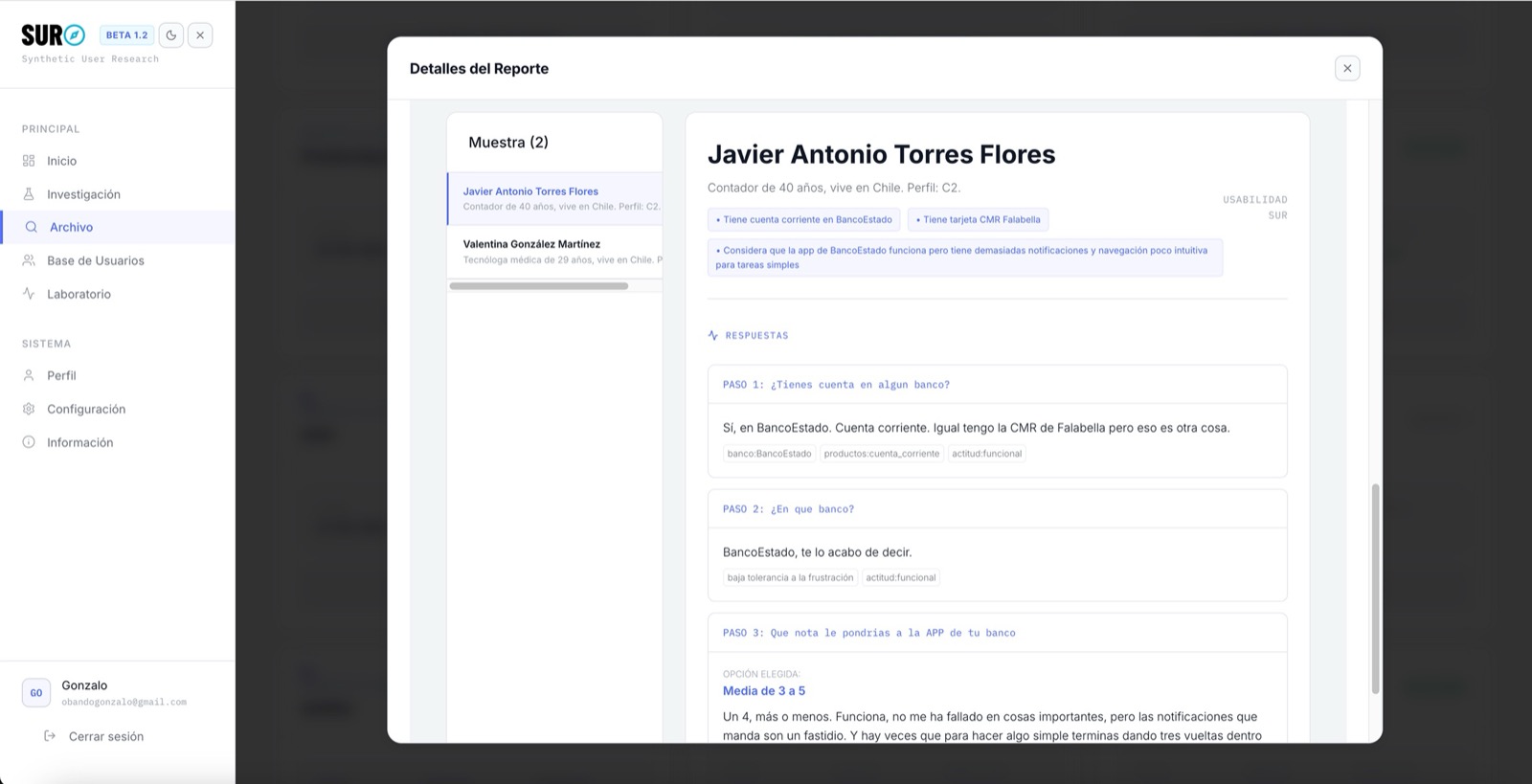
Task: Close the Detalles del Reporte dialog
Action: click(x=1347, y=68)
